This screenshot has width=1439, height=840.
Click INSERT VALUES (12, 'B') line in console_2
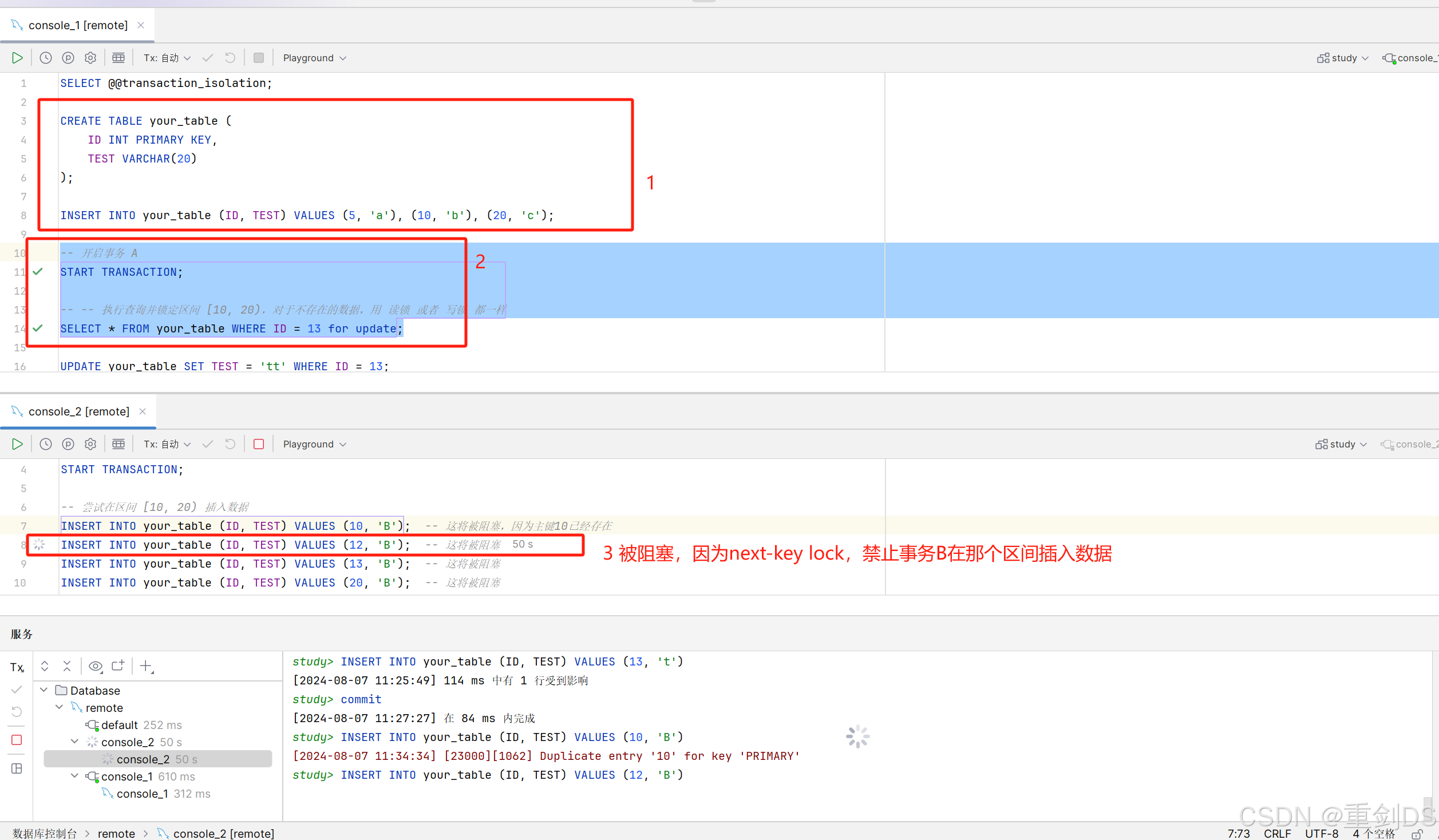[x=236, y=545]
